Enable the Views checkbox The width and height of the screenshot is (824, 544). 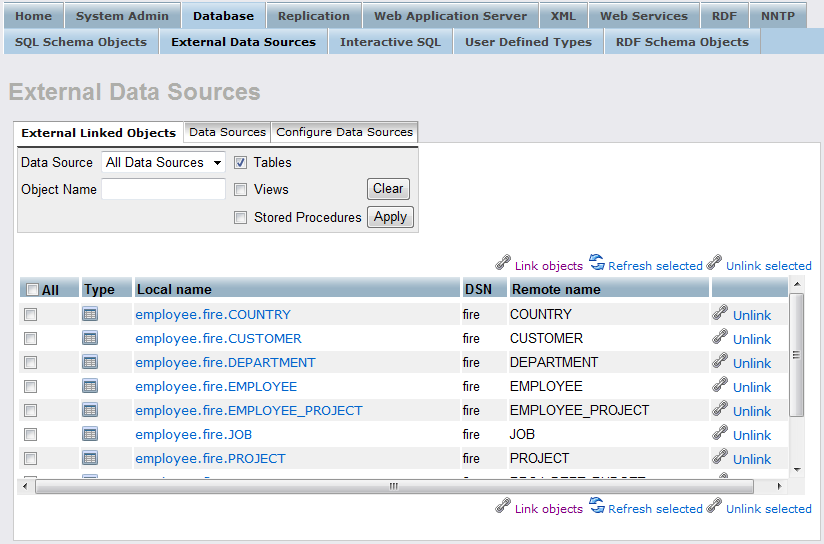(x=240, y=189)
